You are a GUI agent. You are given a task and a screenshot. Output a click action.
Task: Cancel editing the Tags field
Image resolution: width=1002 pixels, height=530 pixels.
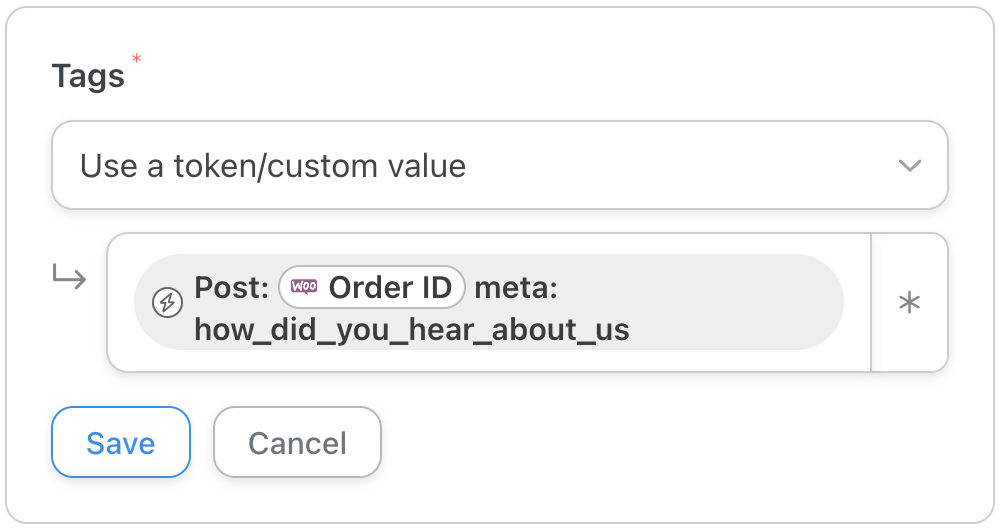(297, 443)
